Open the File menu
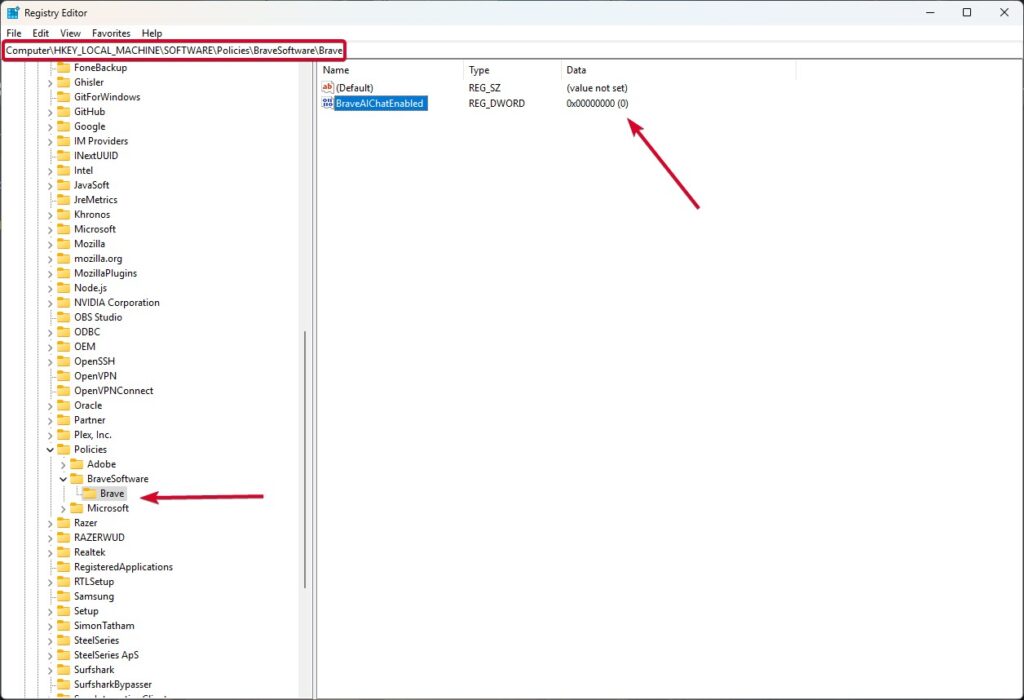1024x700 pixels. point(14,33)
